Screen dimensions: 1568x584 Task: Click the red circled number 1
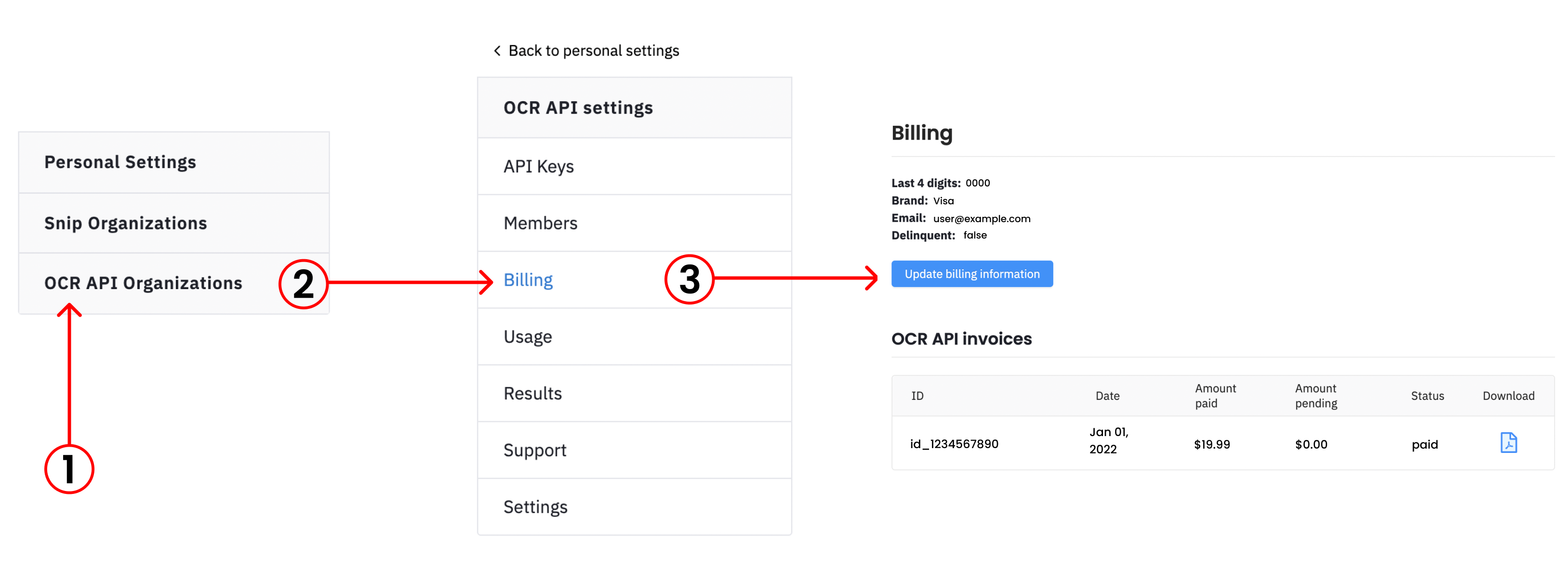pyautogui.click(x=69, y=469)
